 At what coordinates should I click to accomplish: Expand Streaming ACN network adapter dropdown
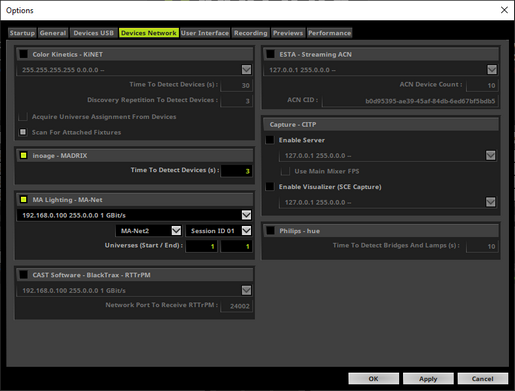point(492,70)
